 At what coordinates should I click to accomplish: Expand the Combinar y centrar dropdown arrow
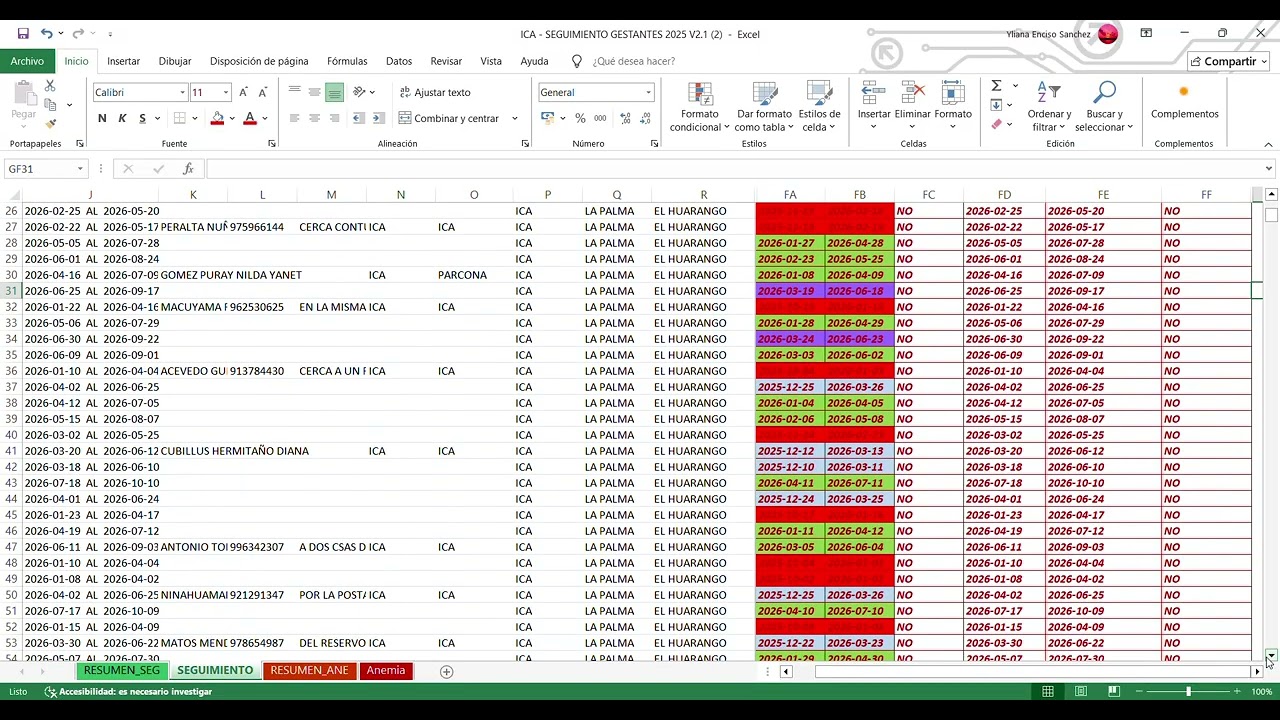pos(515,118)
